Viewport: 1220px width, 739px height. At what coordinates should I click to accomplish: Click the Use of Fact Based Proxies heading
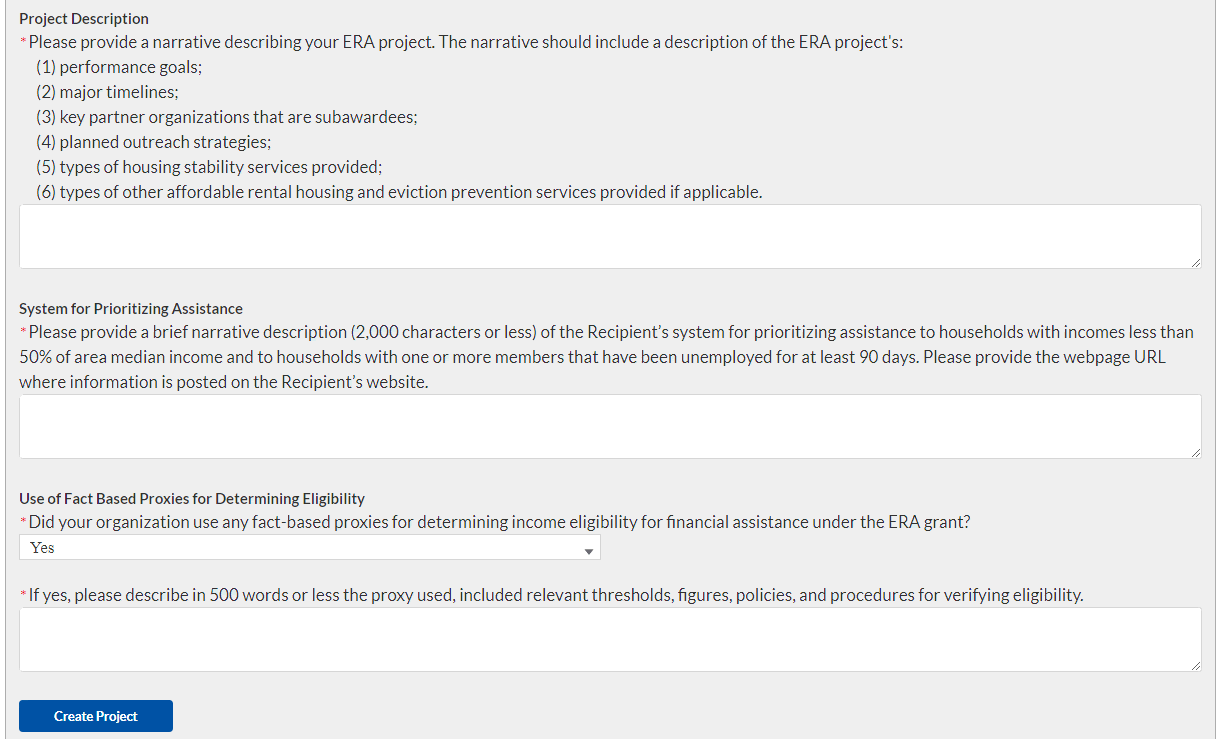(x=192, y=499)
